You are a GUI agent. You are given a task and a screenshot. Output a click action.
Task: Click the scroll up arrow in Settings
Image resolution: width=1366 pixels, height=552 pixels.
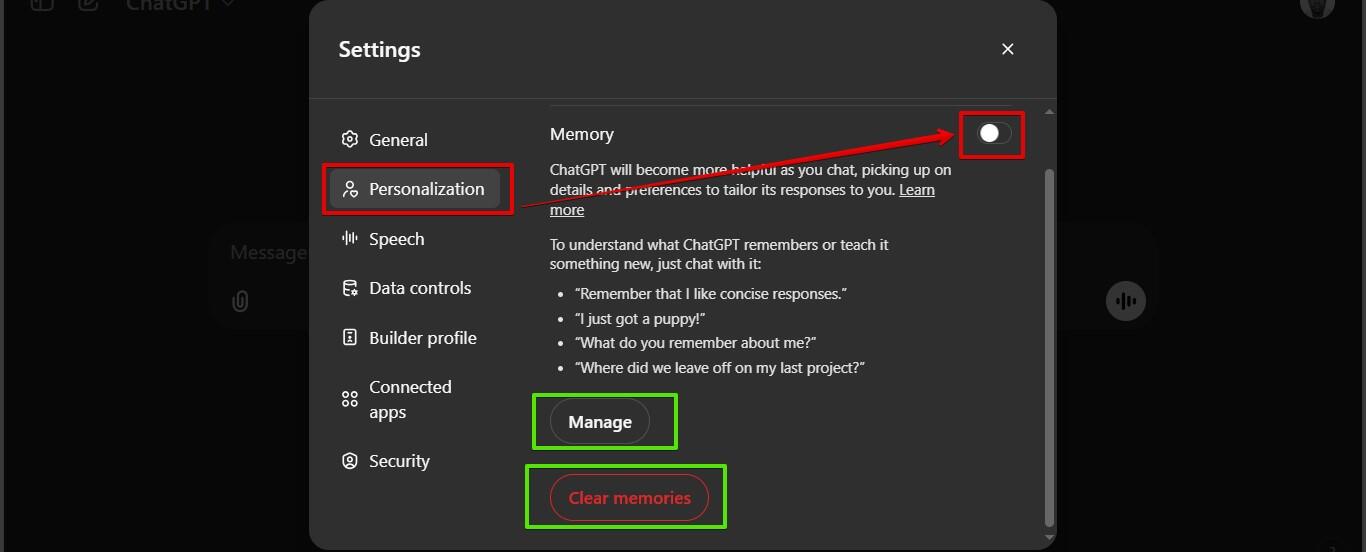[x=1049, y=111]
